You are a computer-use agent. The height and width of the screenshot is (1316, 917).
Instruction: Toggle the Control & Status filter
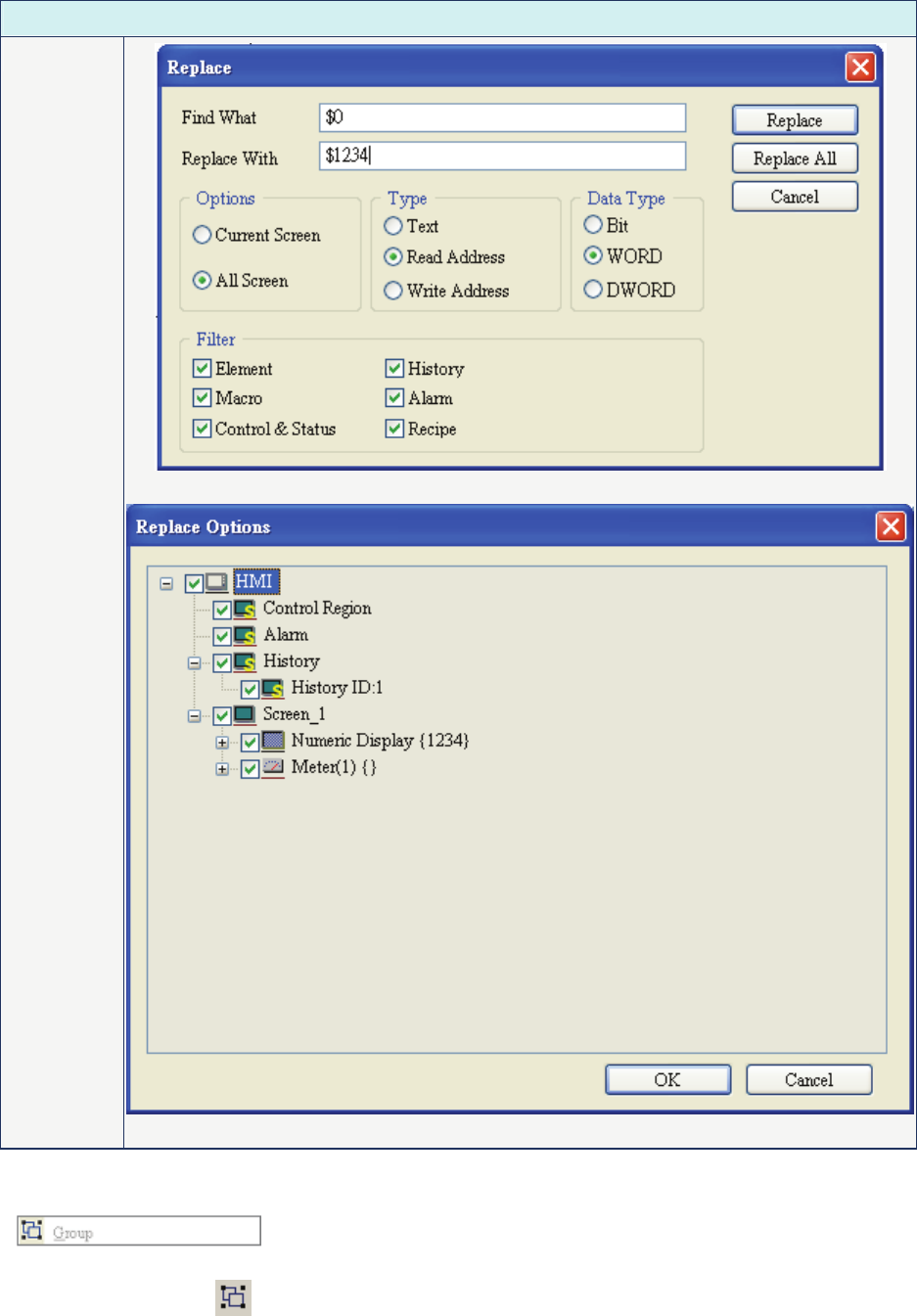[x=203, y=429]
